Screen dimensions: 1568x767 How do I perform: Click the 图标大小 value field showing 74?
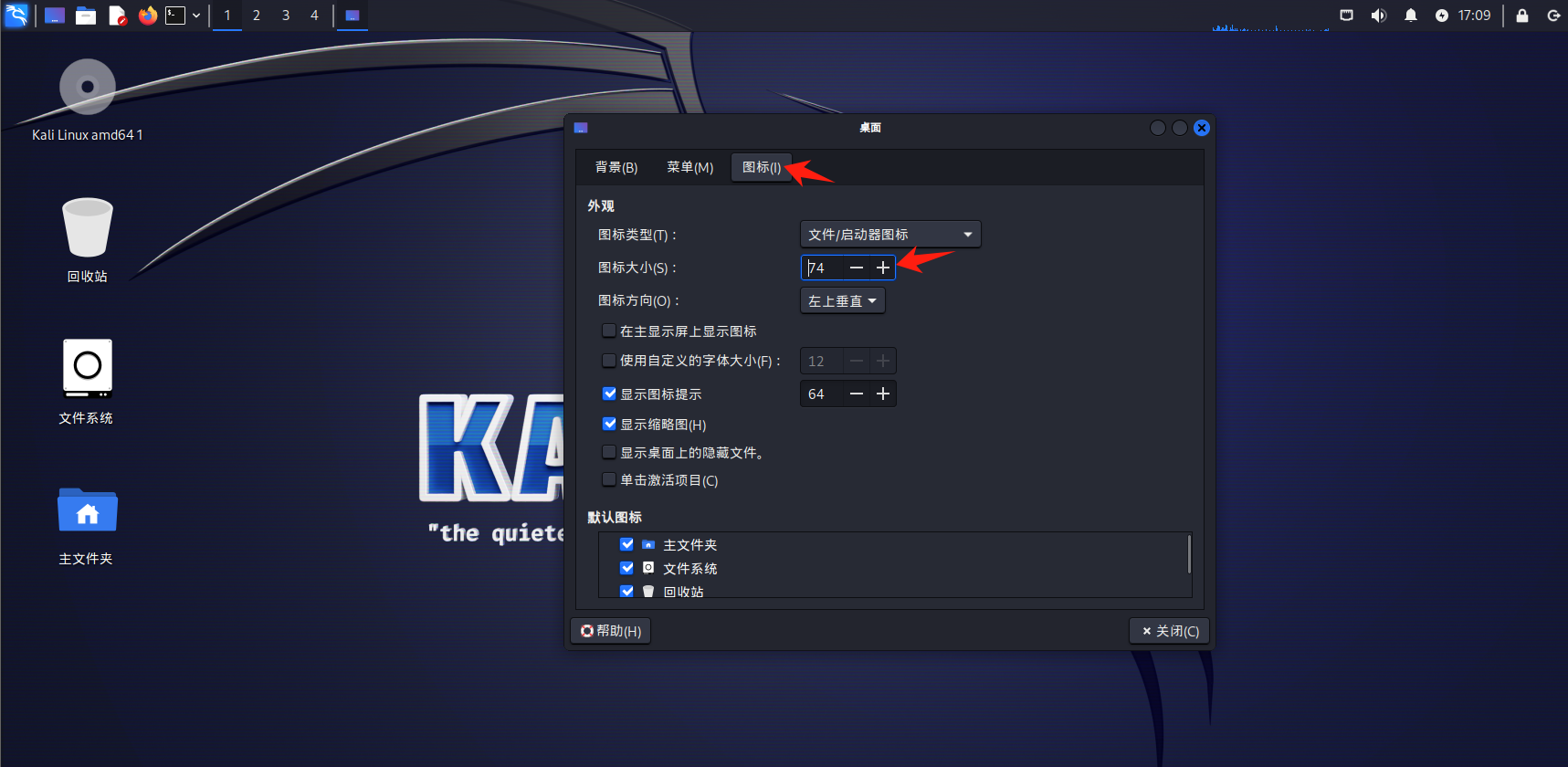pos(822,268)
